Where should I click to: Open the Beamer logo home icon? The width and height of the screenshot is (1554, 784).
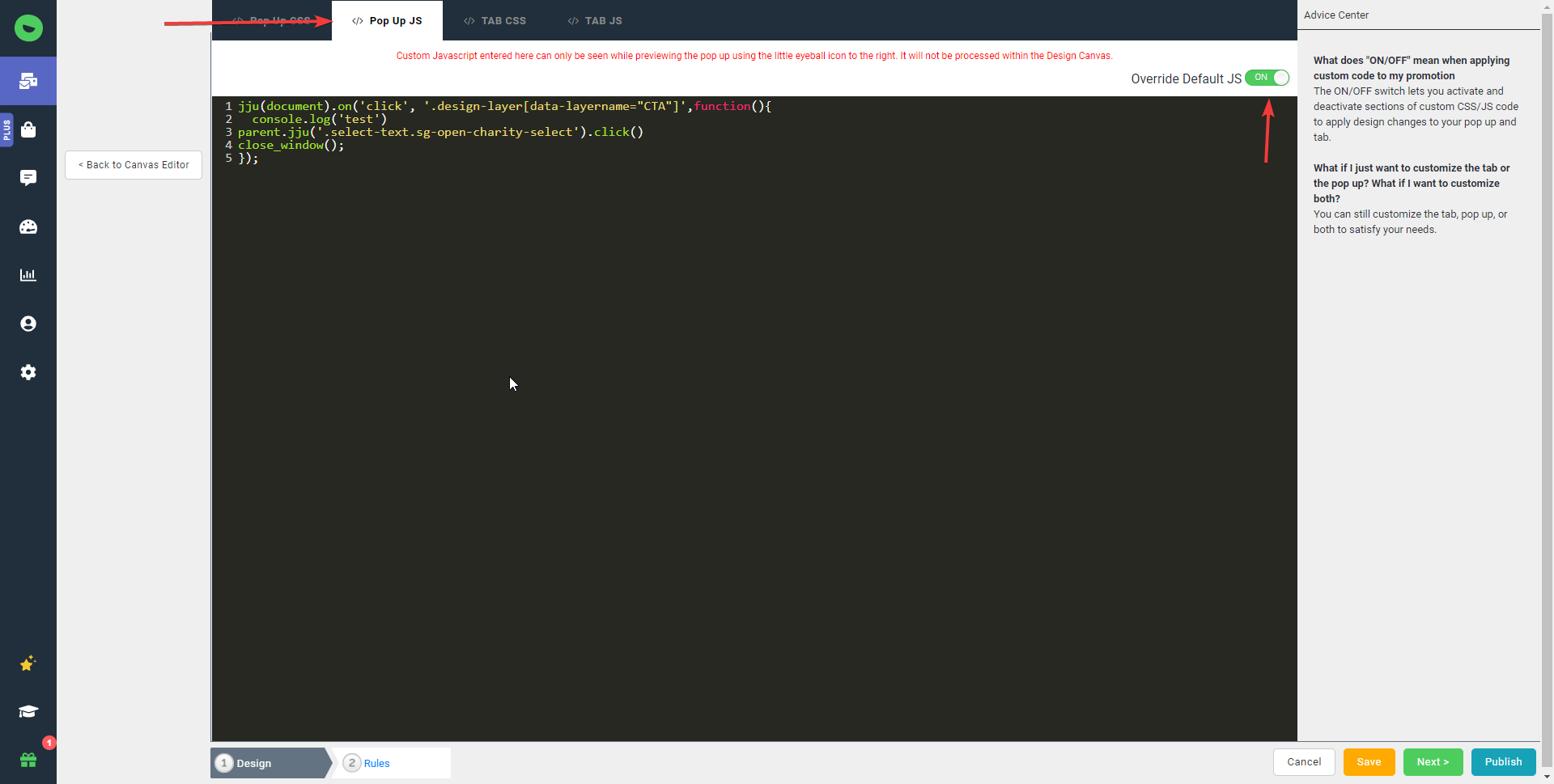[x=28, y=28]
